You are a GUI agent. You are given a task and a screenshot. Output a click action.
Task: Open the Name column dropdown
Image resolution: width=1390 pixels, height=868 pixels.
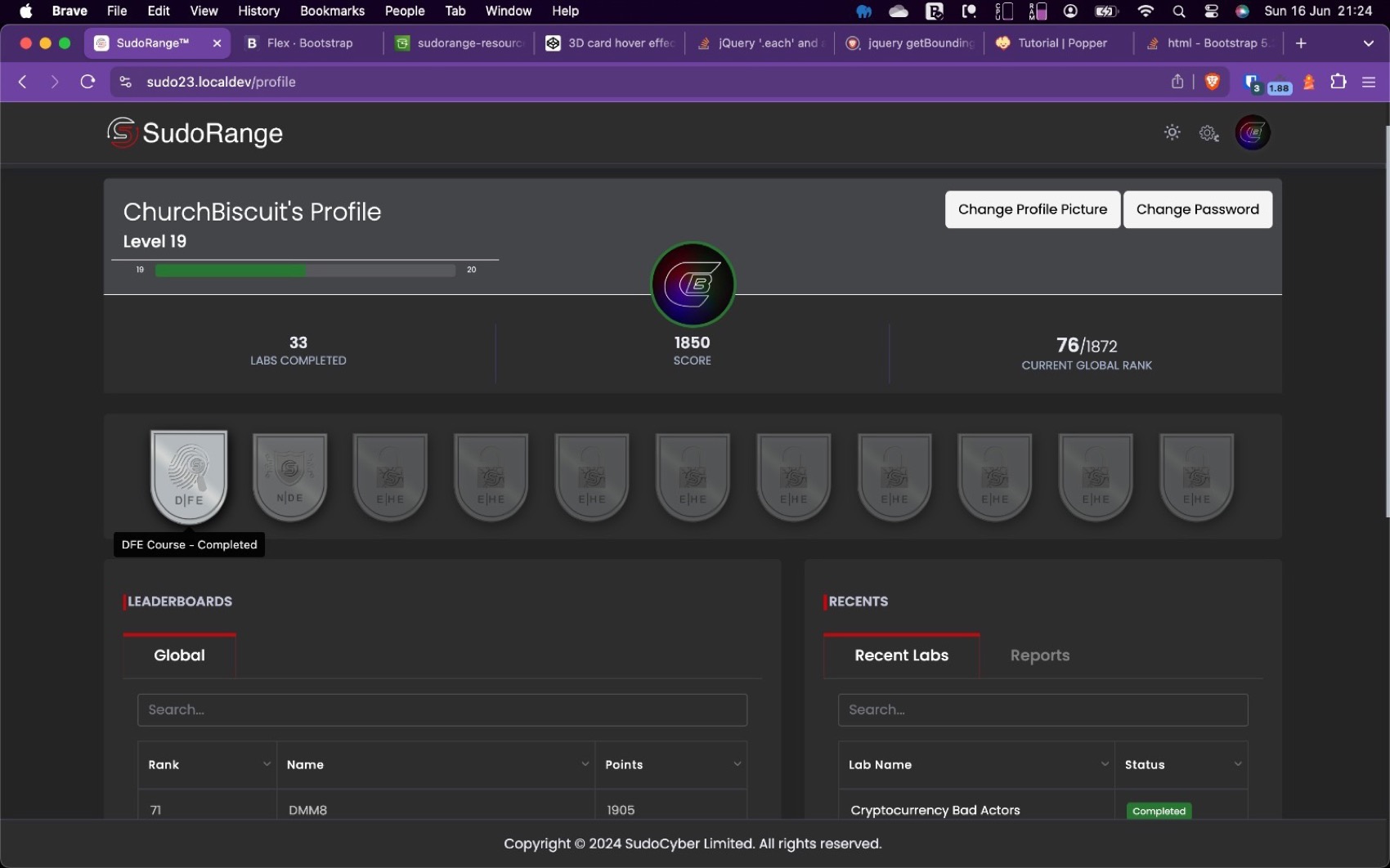585,764
